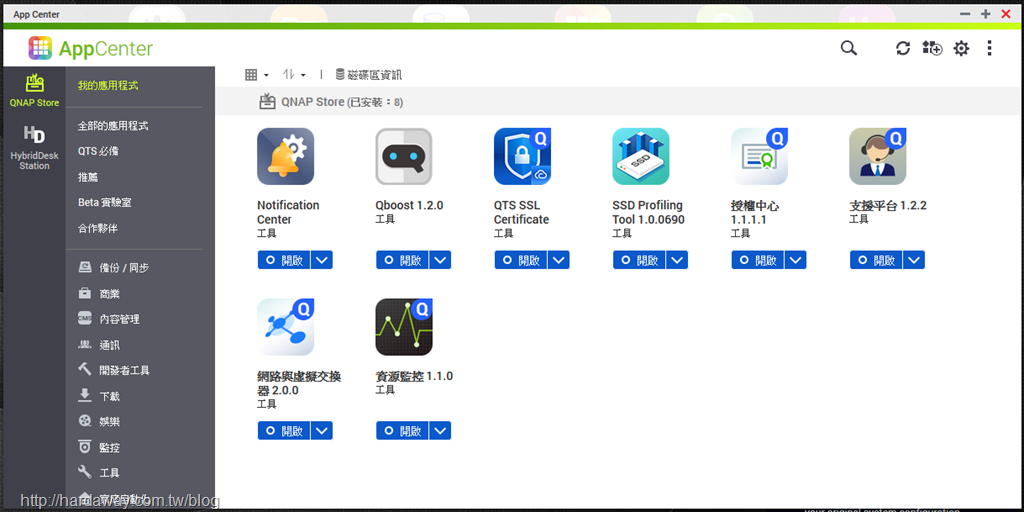Expand 資源監控 open button arrow
1024x512 pixels.
[x=440, y=430]
